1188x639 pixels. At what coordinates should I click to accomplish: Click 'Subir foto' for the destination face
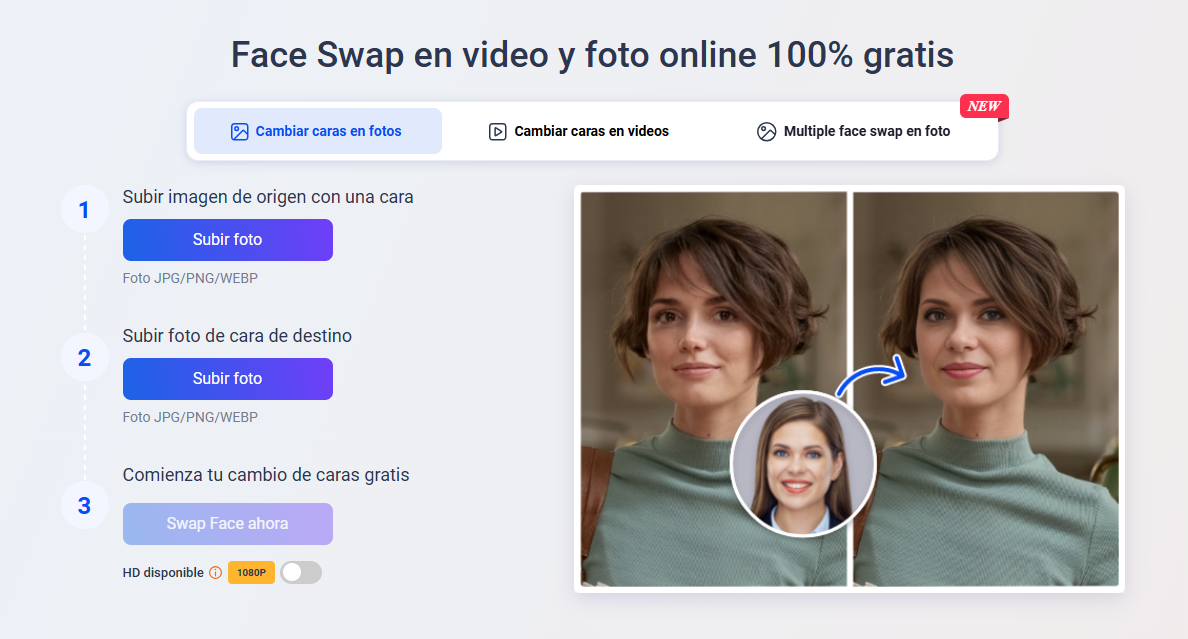(227, 379)
